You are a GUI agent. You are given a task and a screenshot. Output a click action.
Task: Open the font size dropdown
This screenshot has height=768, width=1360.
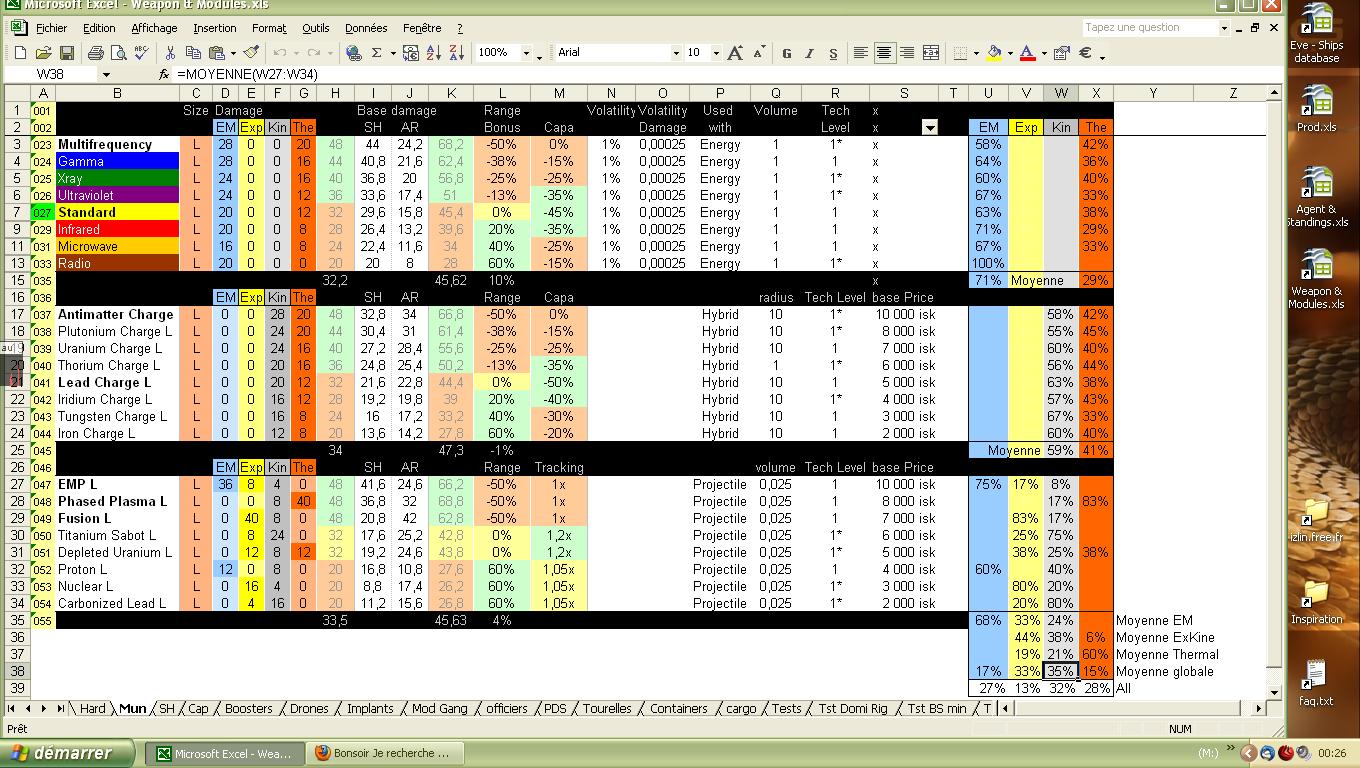(x=716, y=53)
